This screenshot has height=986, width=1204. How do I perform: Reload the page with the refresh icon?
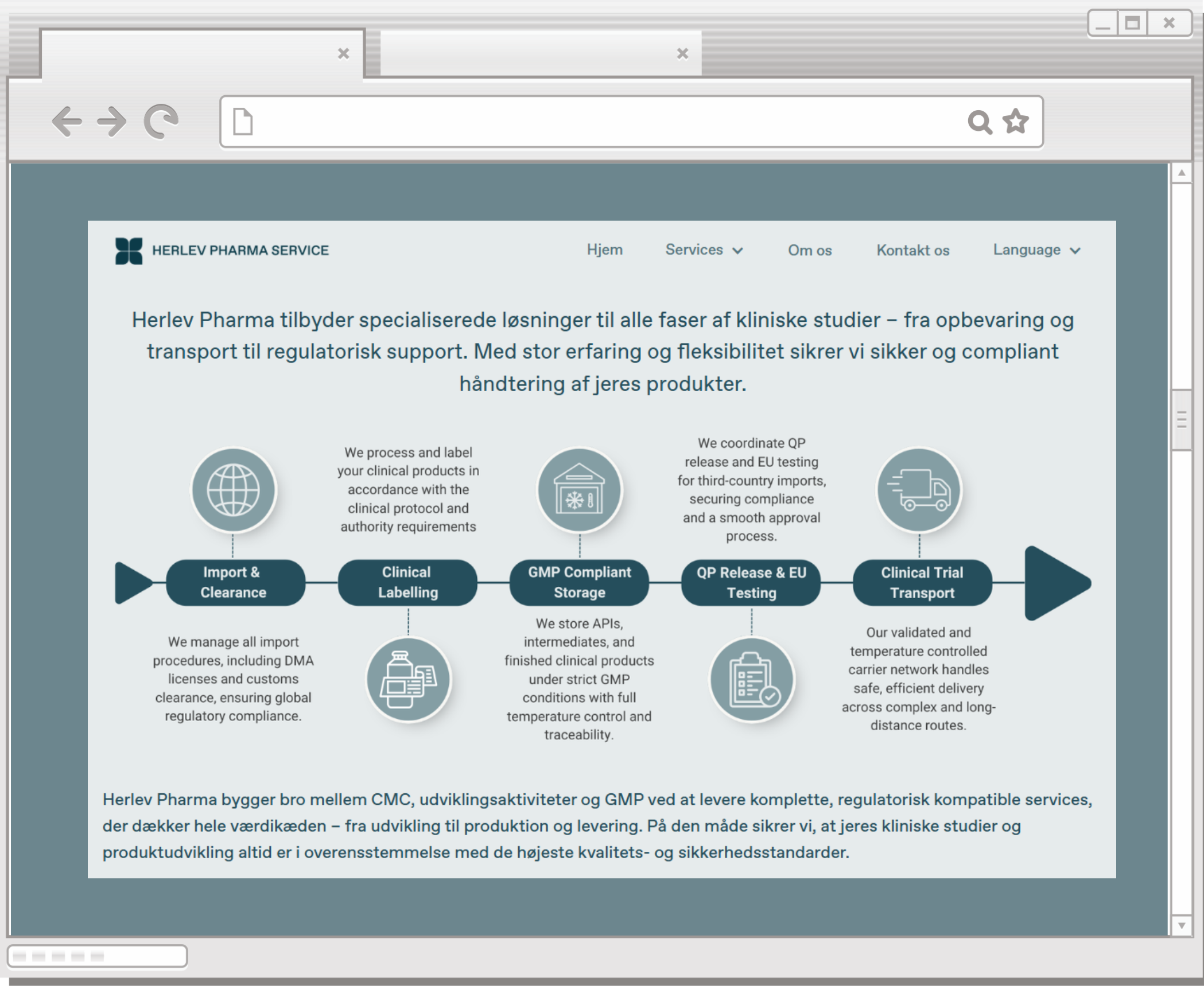point(161,121)
